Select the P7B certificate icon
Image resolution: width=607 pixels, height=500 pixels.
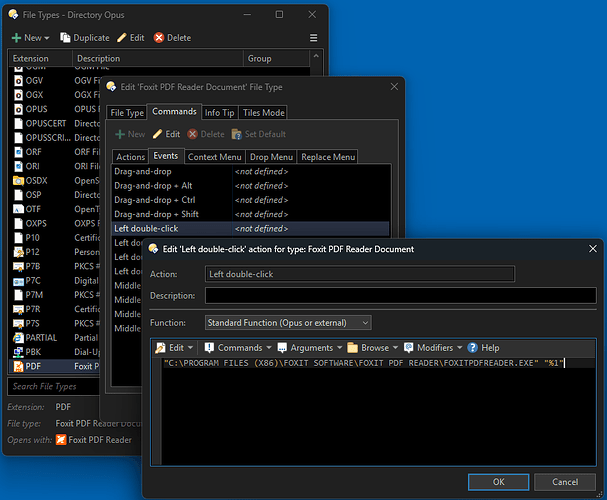coord(18,267)
